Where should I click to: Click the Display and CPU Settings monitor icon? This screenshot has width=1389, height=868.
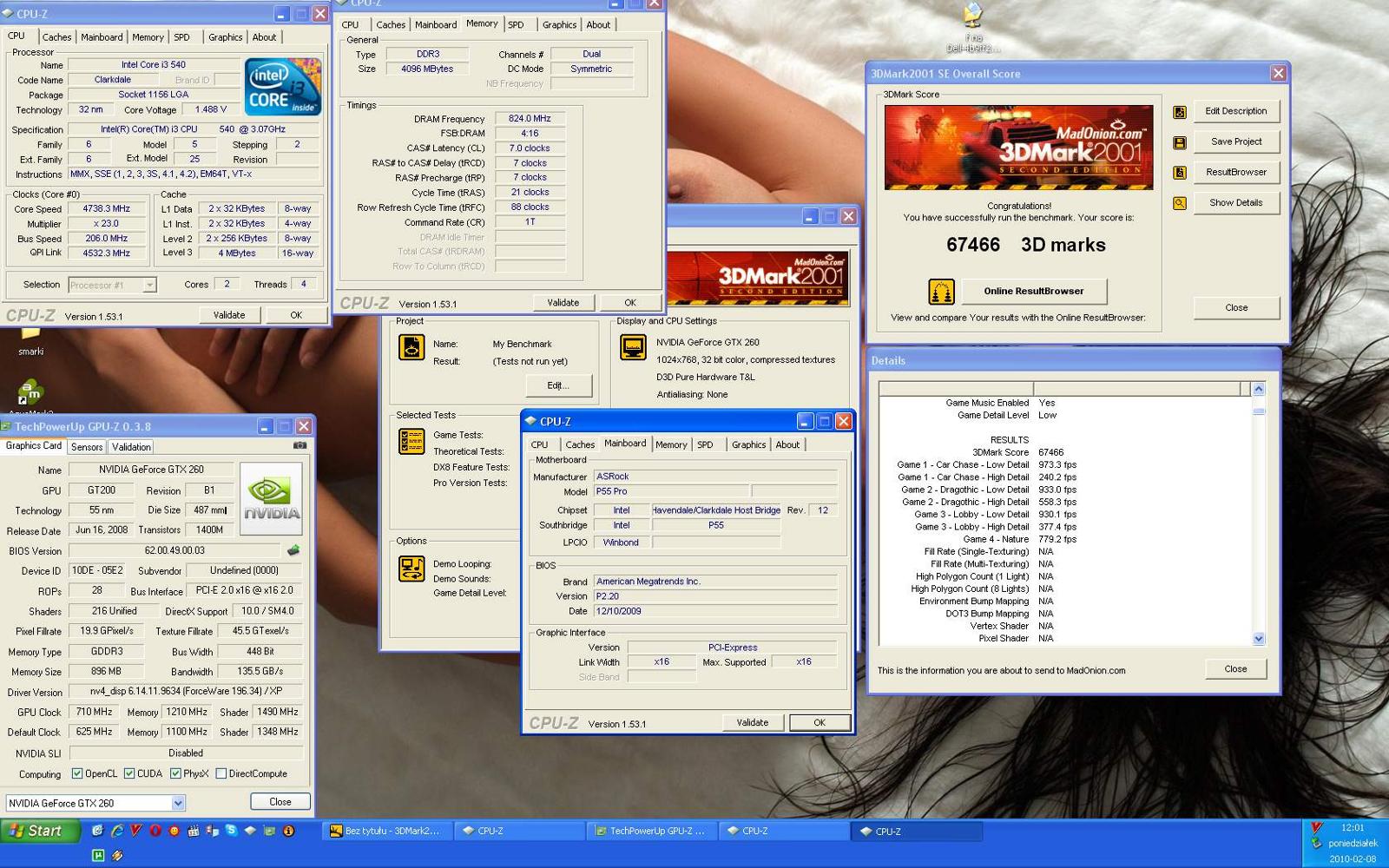[x=633, y=347]
